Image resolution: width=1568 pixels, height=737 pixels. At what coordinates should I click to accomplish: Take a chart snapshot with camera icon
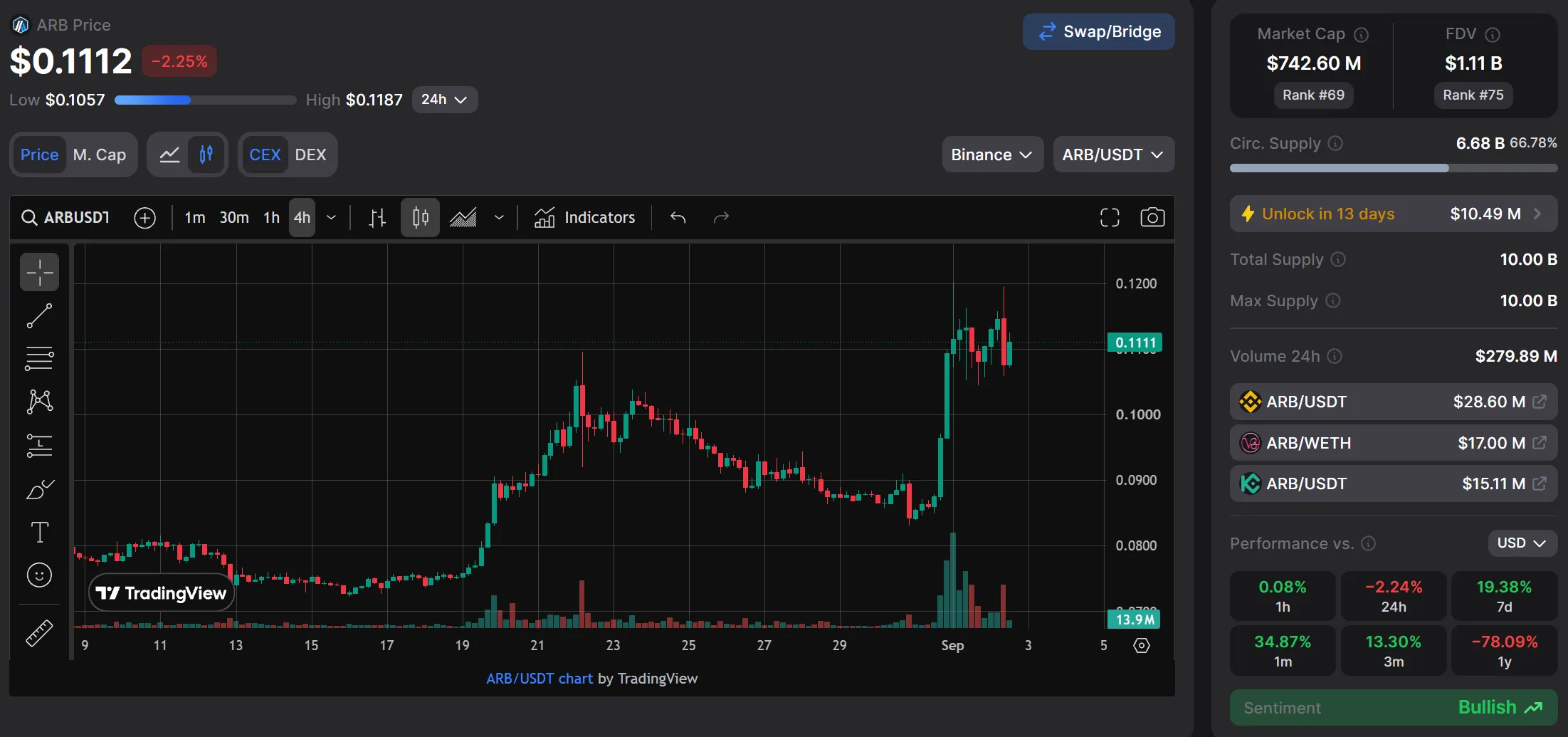click(x=1152, y=217)
